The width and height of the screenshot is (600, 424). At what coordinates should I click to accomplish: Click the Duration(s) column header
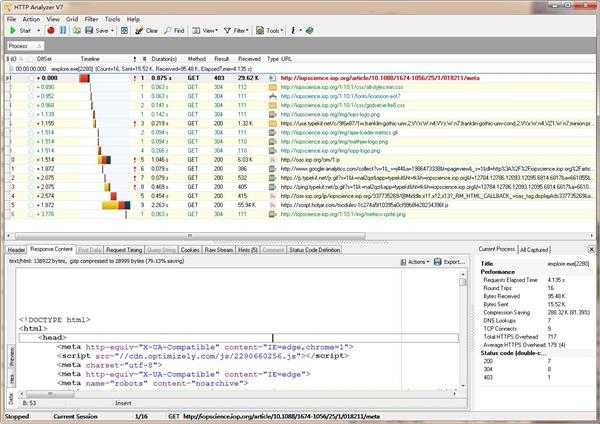(164, 59)
